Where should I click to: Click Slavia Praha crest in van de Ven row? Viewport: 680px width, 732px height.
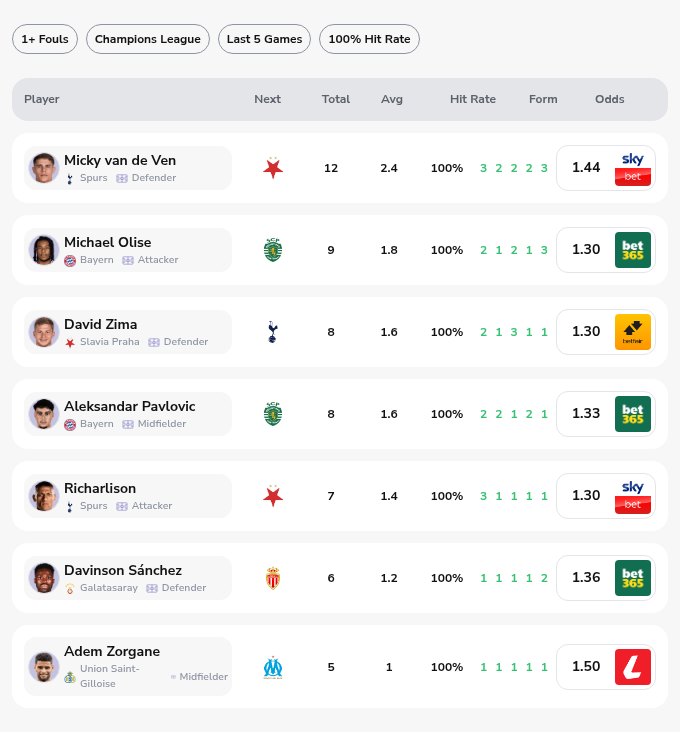[273, 168]
